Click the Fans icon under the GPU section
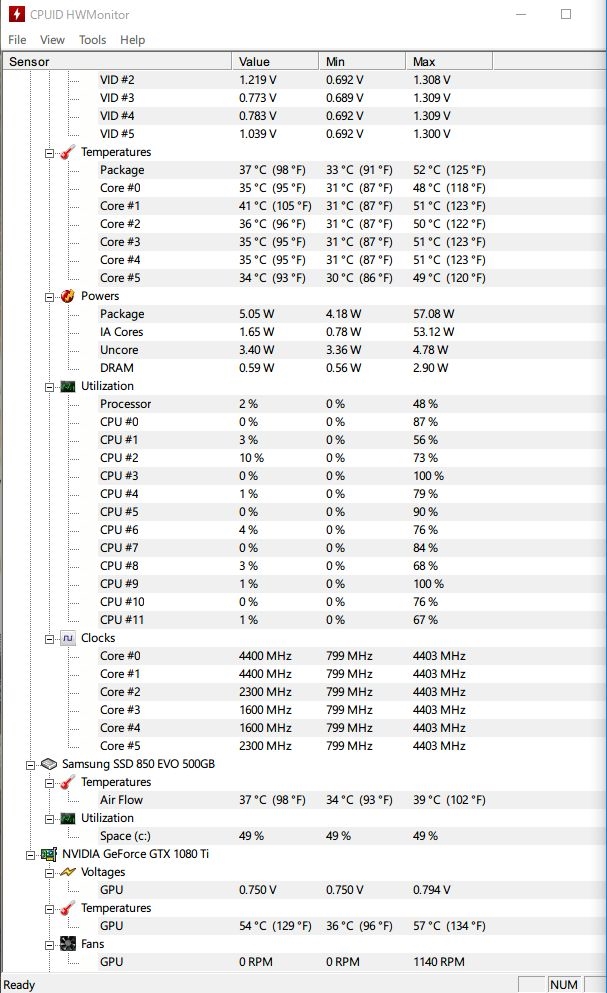The height and width of the screenshot is (993, 607). [x=68, y=944]
